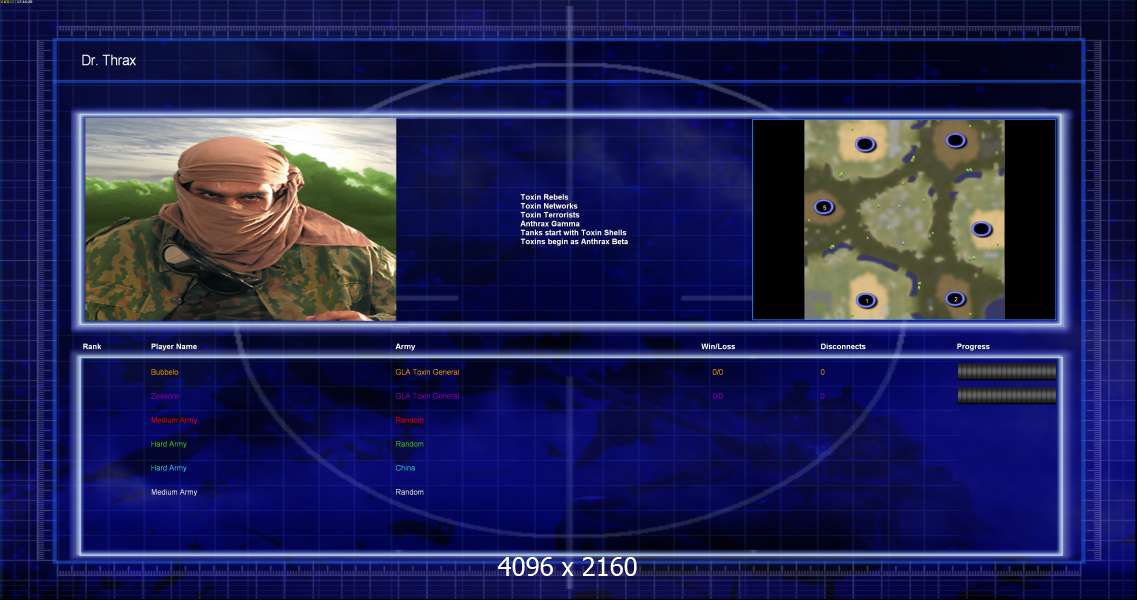Click the red Random army entry
This screenshot has height=600, width=1137.
[410, 420]
